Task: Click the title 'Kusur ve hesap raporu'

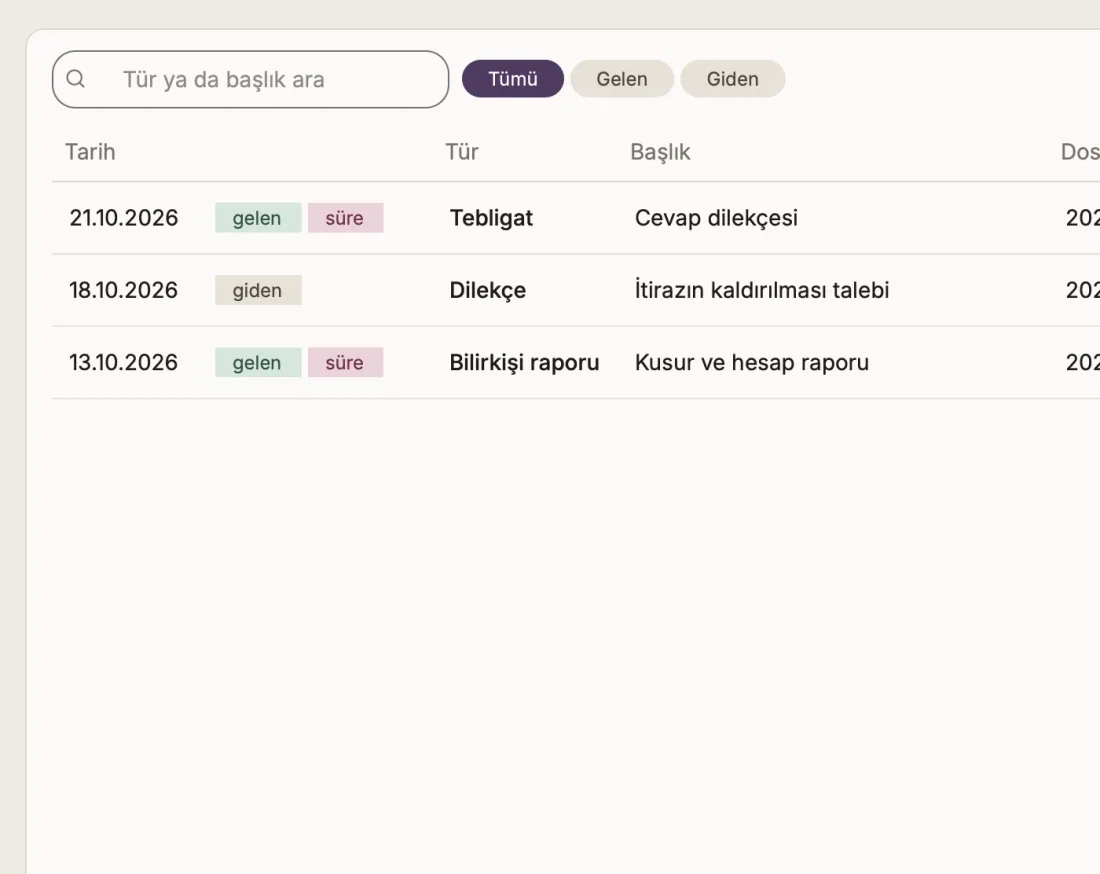Action: (752, 362)
